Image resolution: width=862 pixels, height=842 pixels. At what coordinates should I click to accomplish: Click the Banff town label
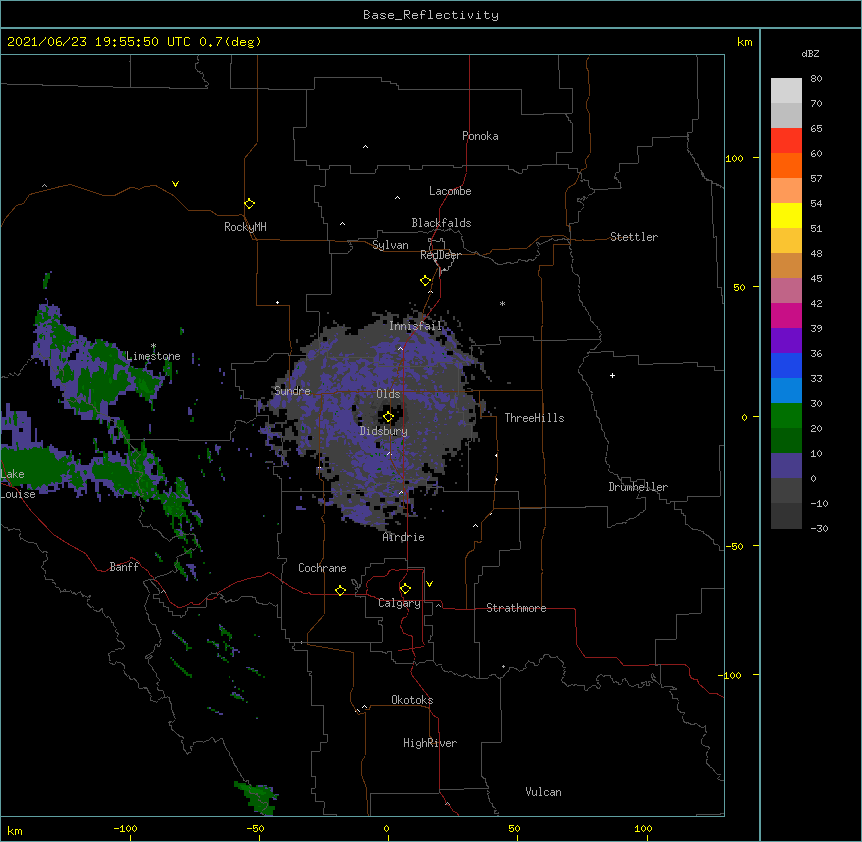click(x=124, y=567)
